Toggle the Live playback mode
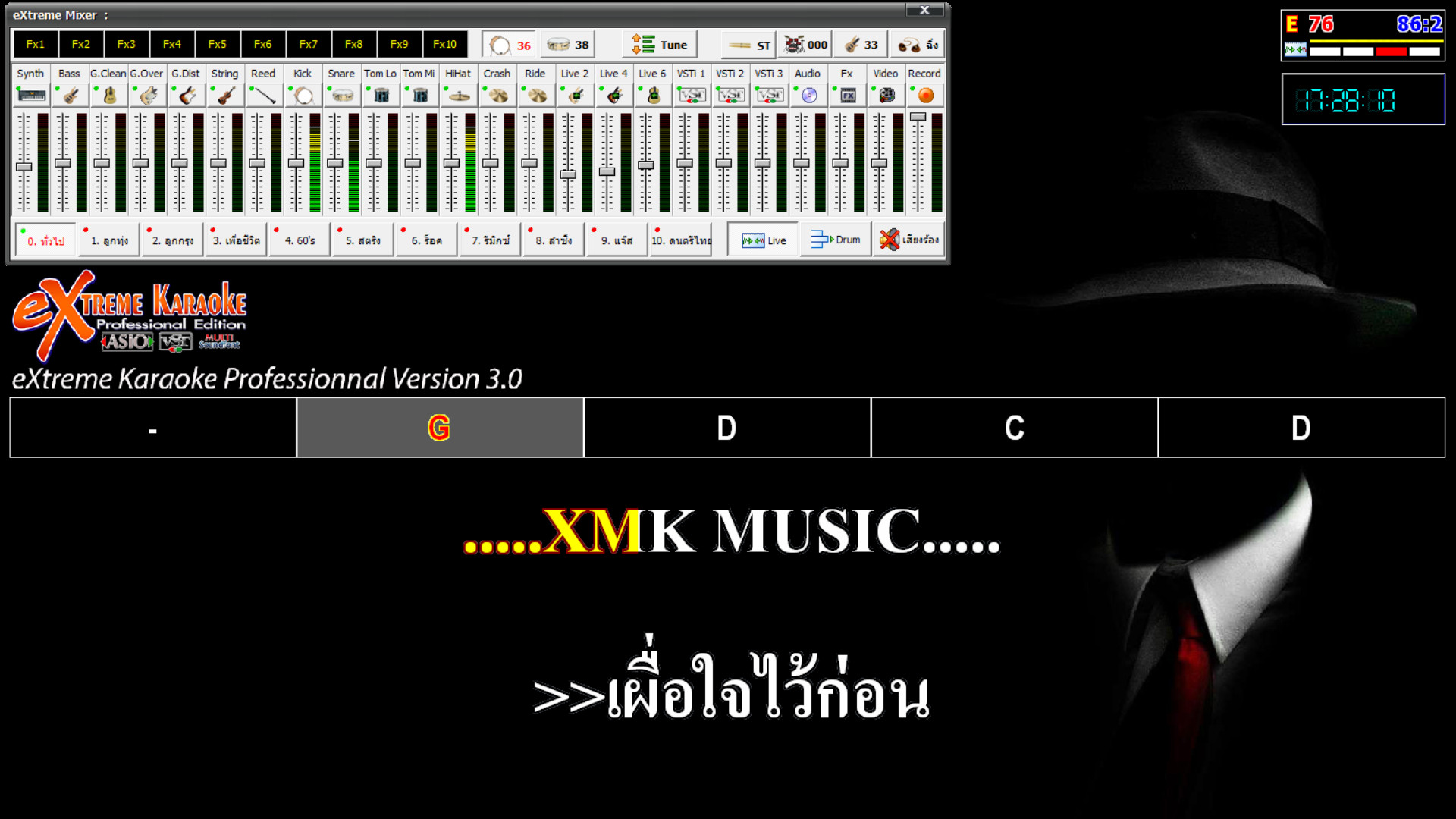The image size is (1456, 819). click(x=762, y=240)
